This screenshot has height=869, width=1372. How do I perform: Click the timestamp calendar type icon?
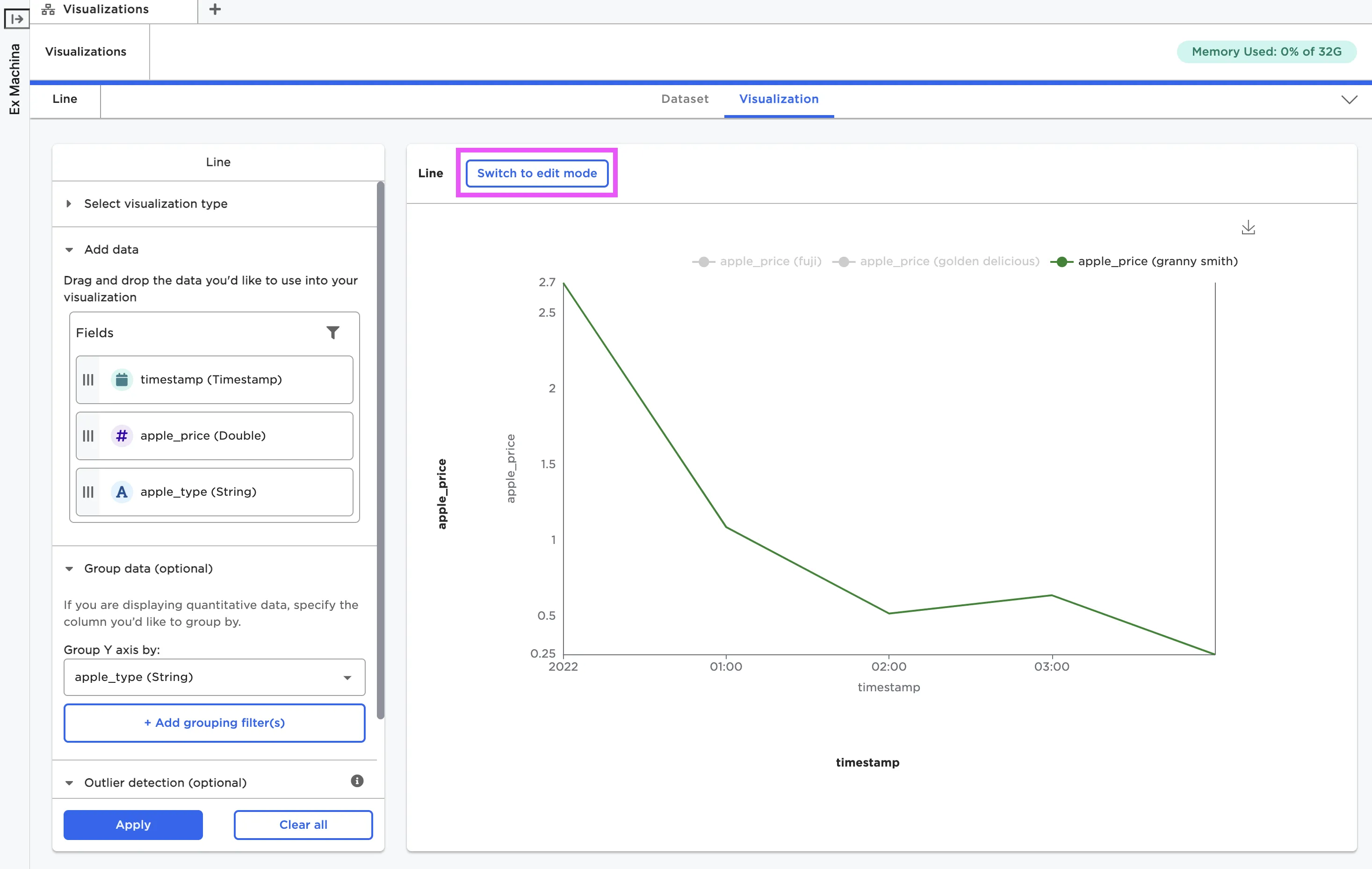tap(122, 379)
